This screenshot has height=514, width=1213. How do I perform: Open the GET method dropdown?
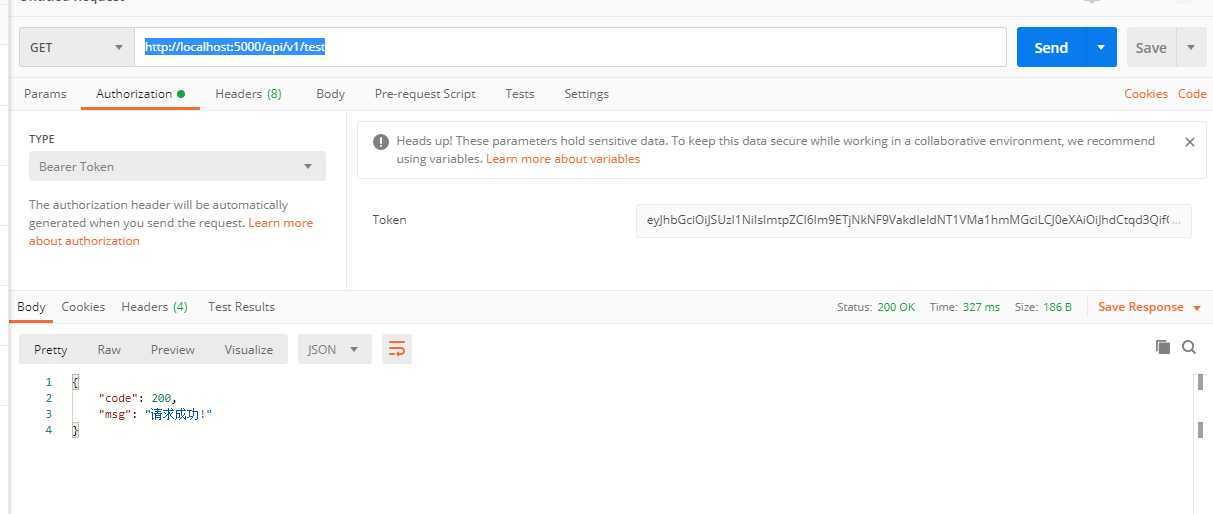coord(76,47)
